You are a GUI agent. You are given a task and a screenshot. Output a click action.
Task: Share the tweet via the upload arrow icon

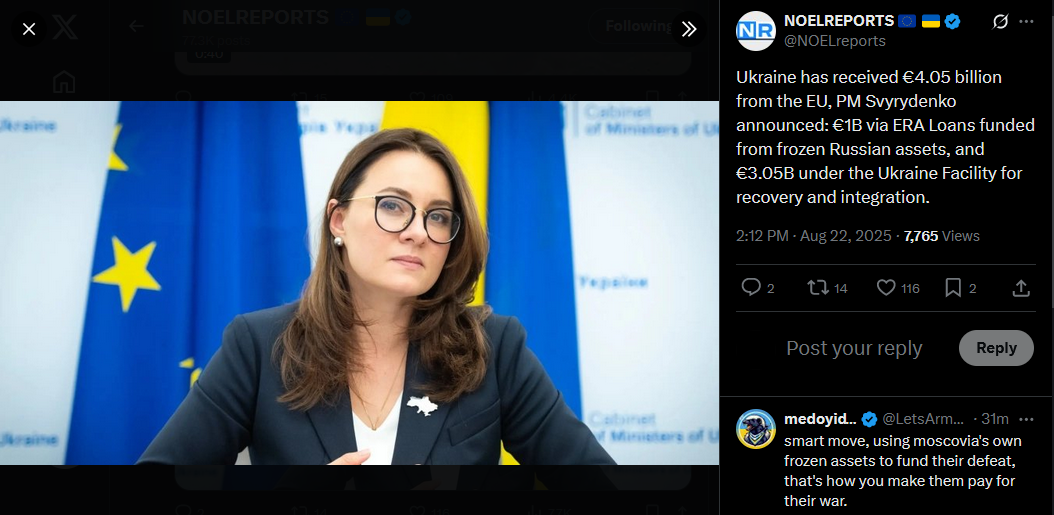point(1021,288)
